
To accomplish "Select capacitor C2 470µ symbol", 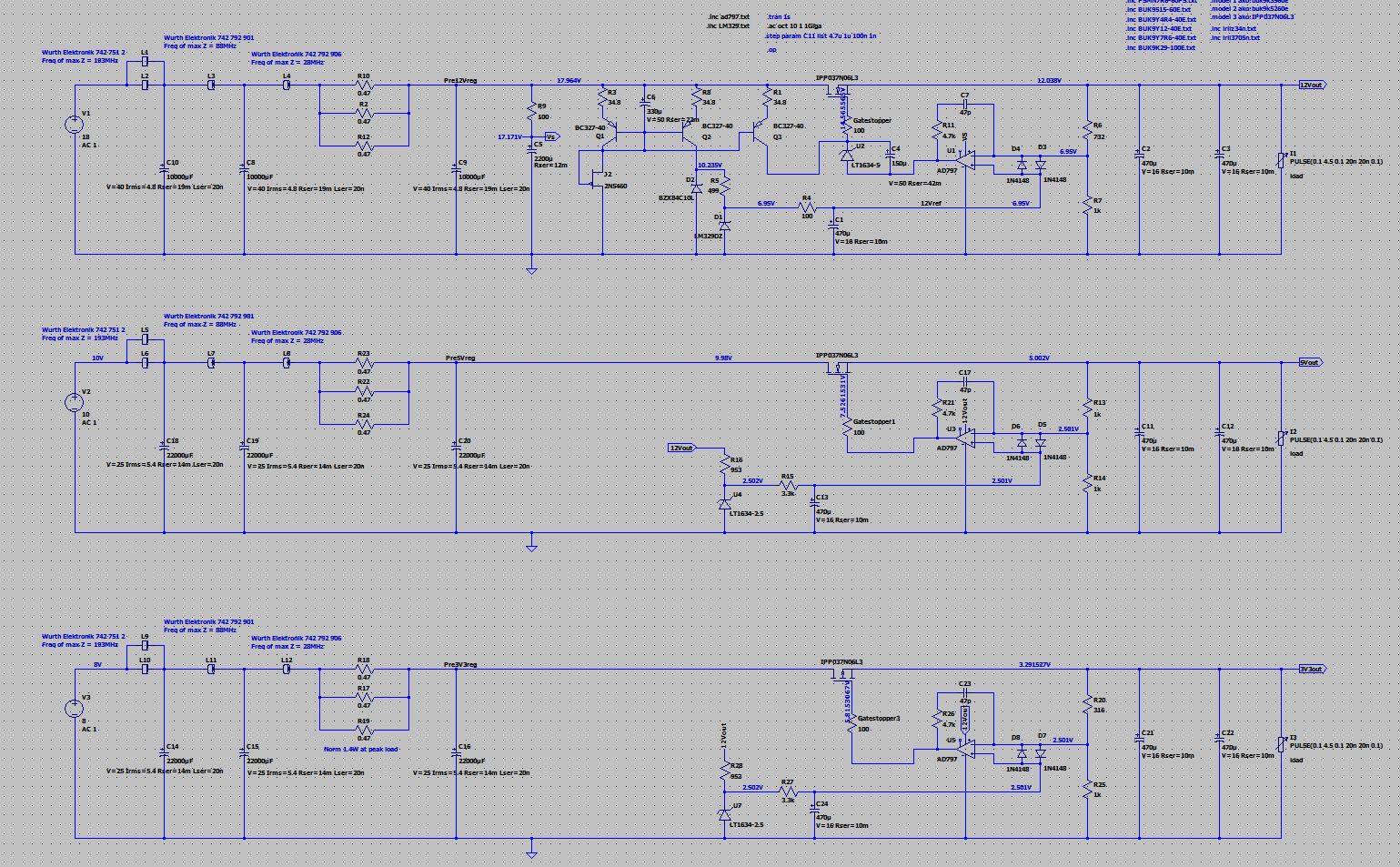I will [1139, 156].
